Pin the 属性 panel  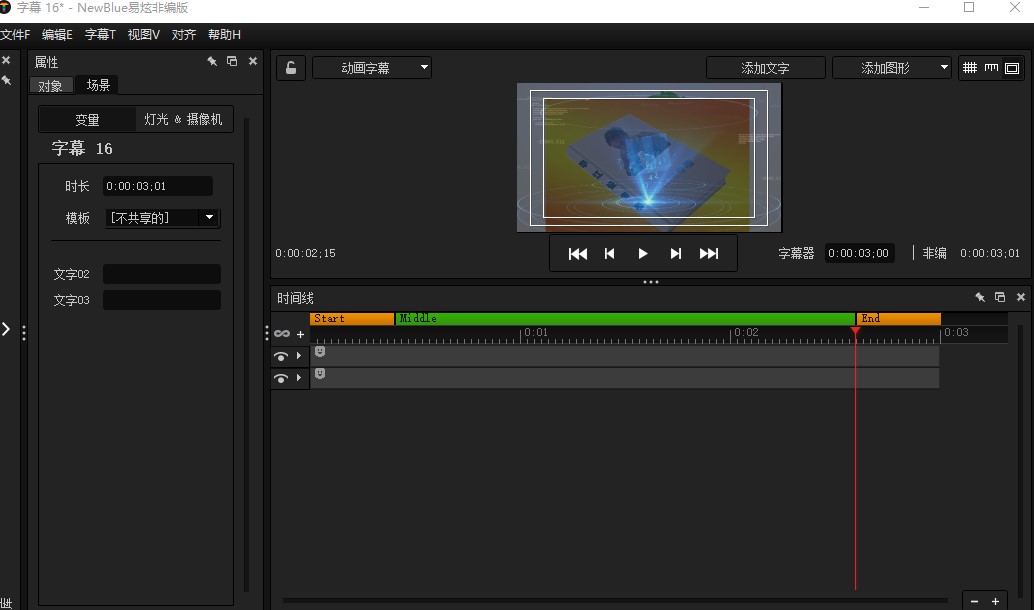212,61
